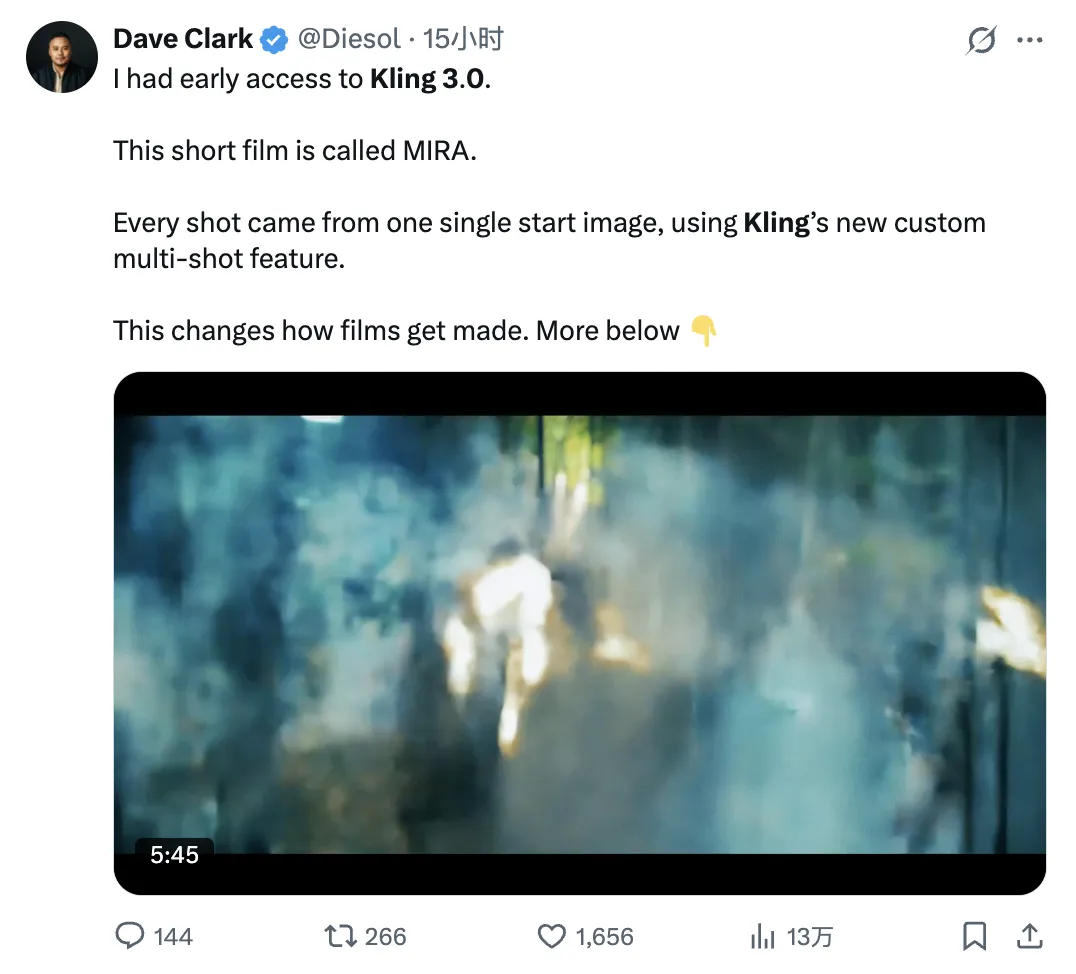Toggle the bookmark icon
1076x974 pixels.
tap(973, 936)
